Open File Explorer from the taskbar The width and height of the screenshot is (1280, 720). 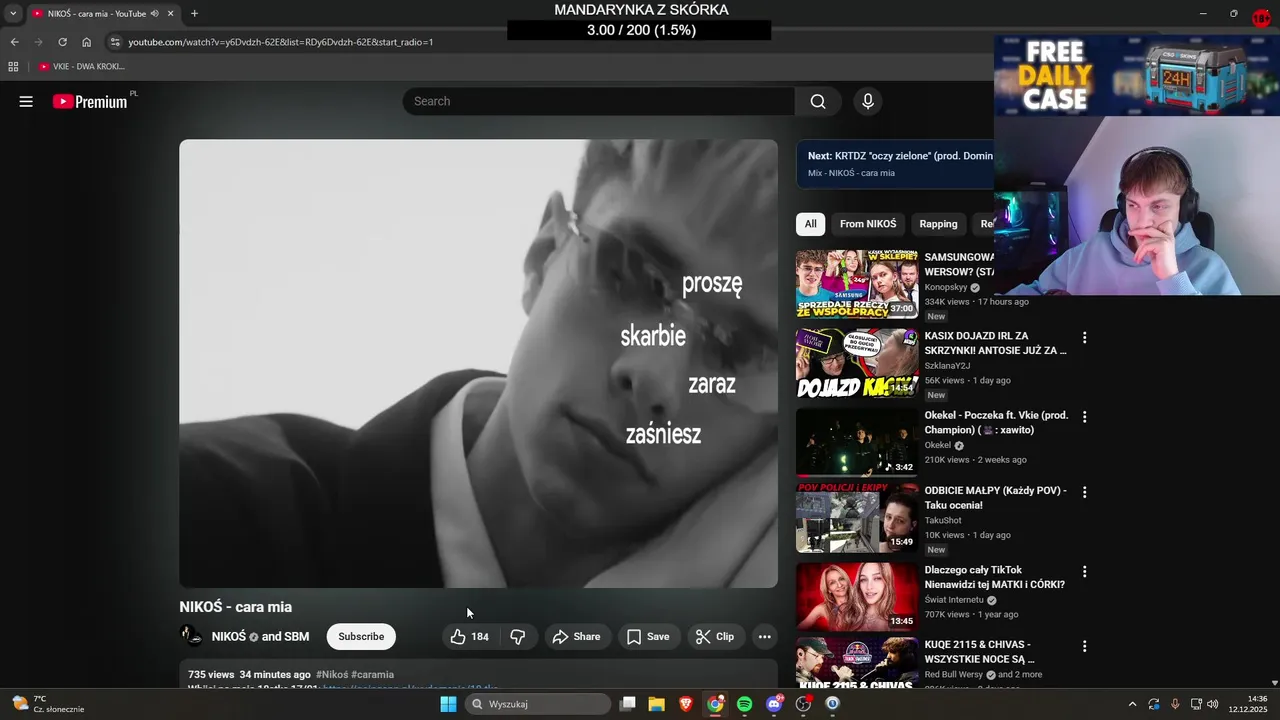(657, 704)
